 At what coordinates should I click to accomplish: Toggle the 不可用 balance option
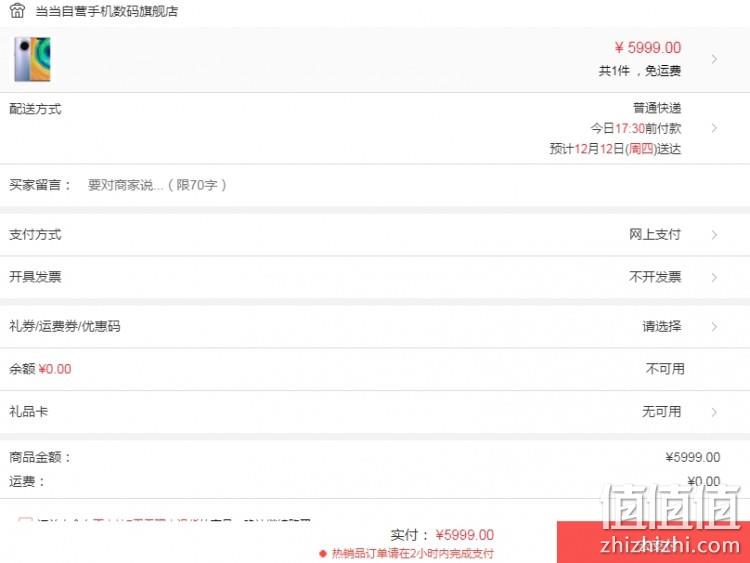[x=665, y=369]
